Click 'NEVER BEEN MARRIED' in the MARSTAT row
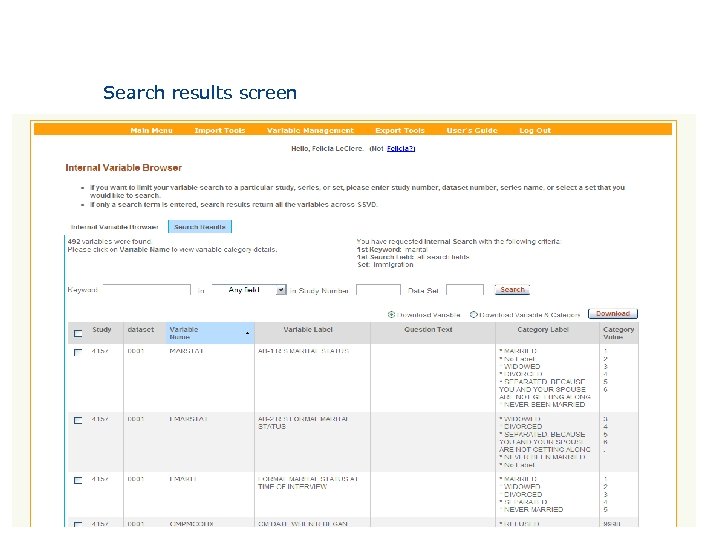720x540 pixels. coord(544,405)
